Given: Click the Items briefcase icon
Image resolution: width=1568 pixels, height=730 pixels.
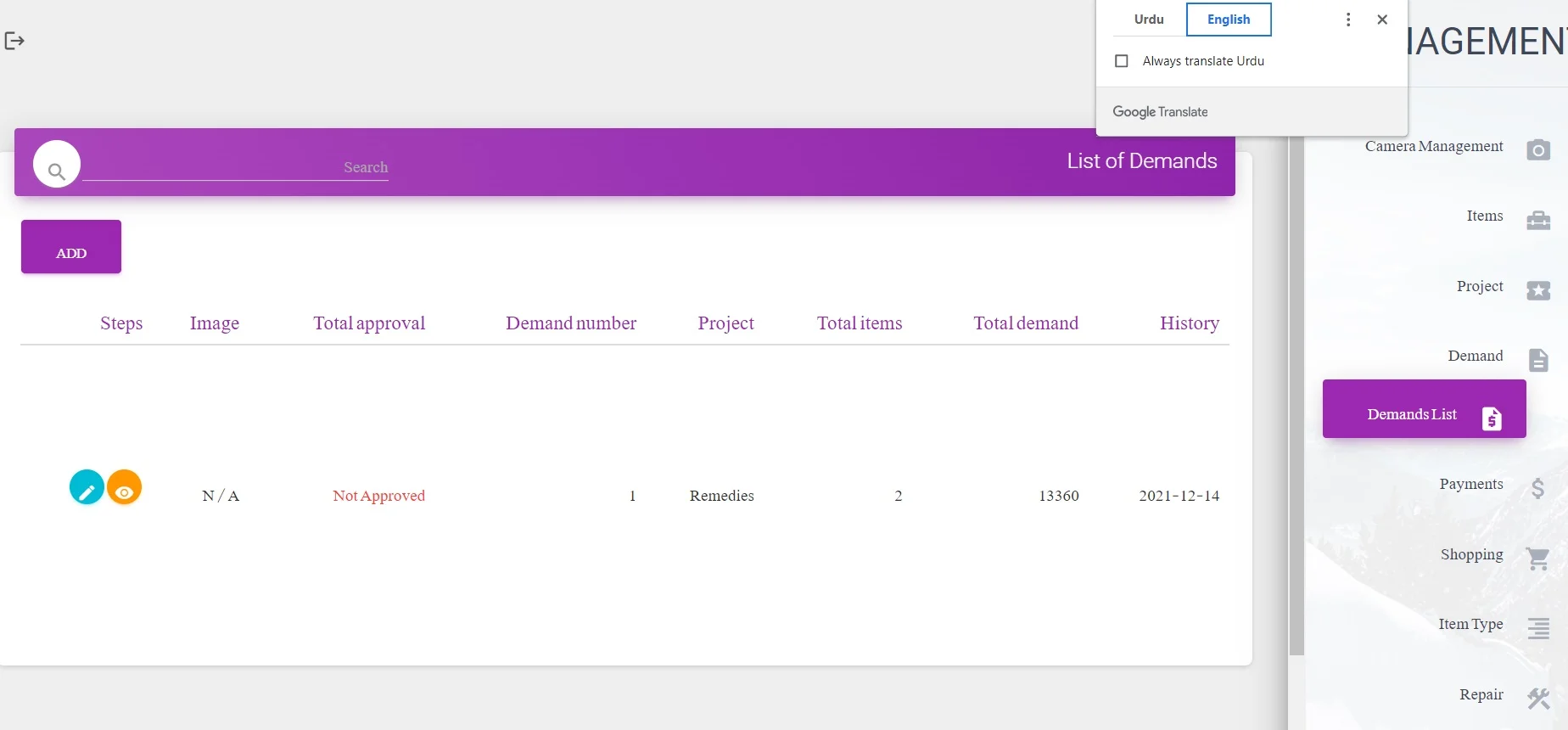Looking at the screenshot, I should (x=1537, y=221).
